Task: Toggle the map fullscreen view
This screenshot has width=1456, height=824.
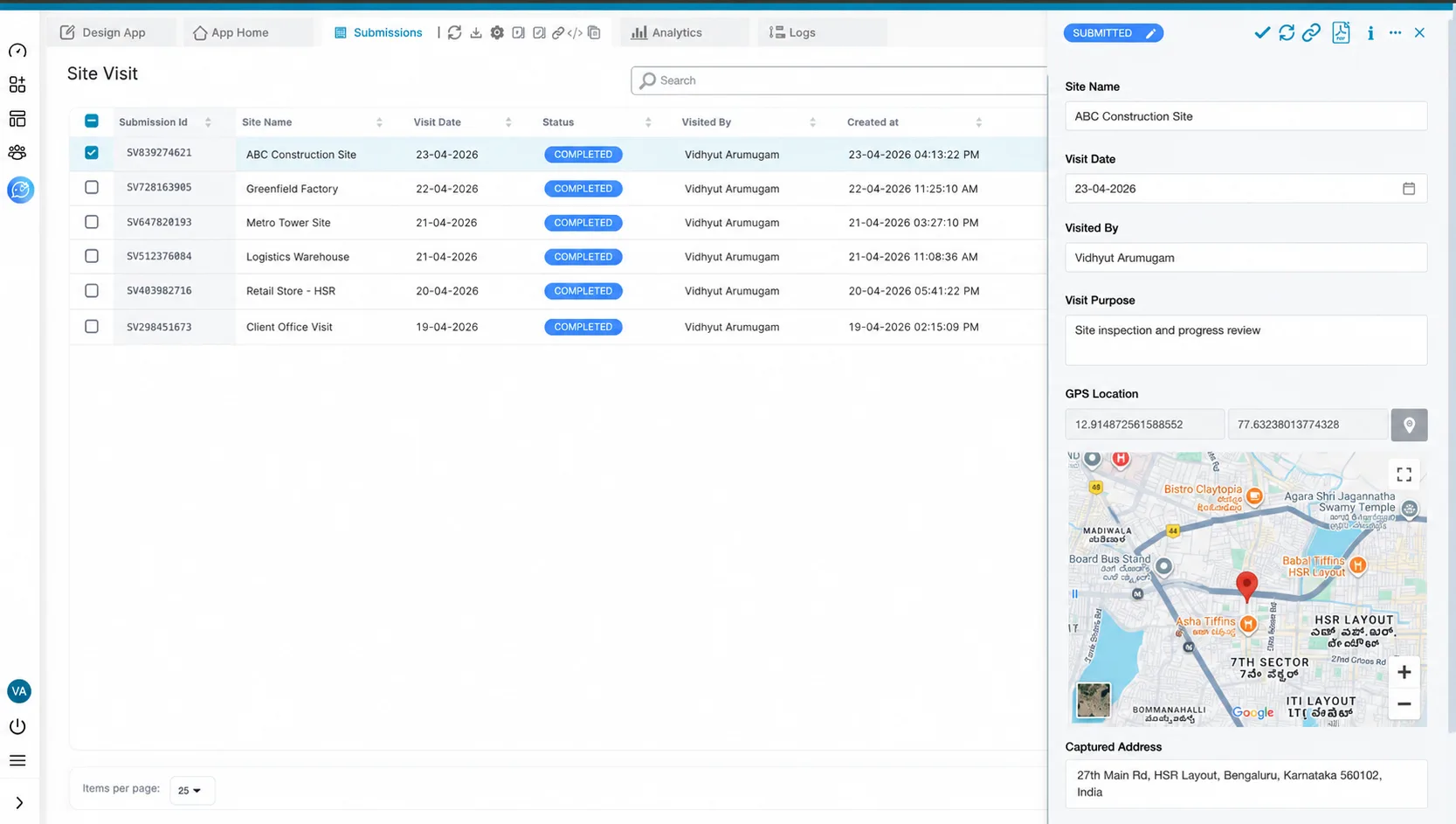Action: 1404,474
